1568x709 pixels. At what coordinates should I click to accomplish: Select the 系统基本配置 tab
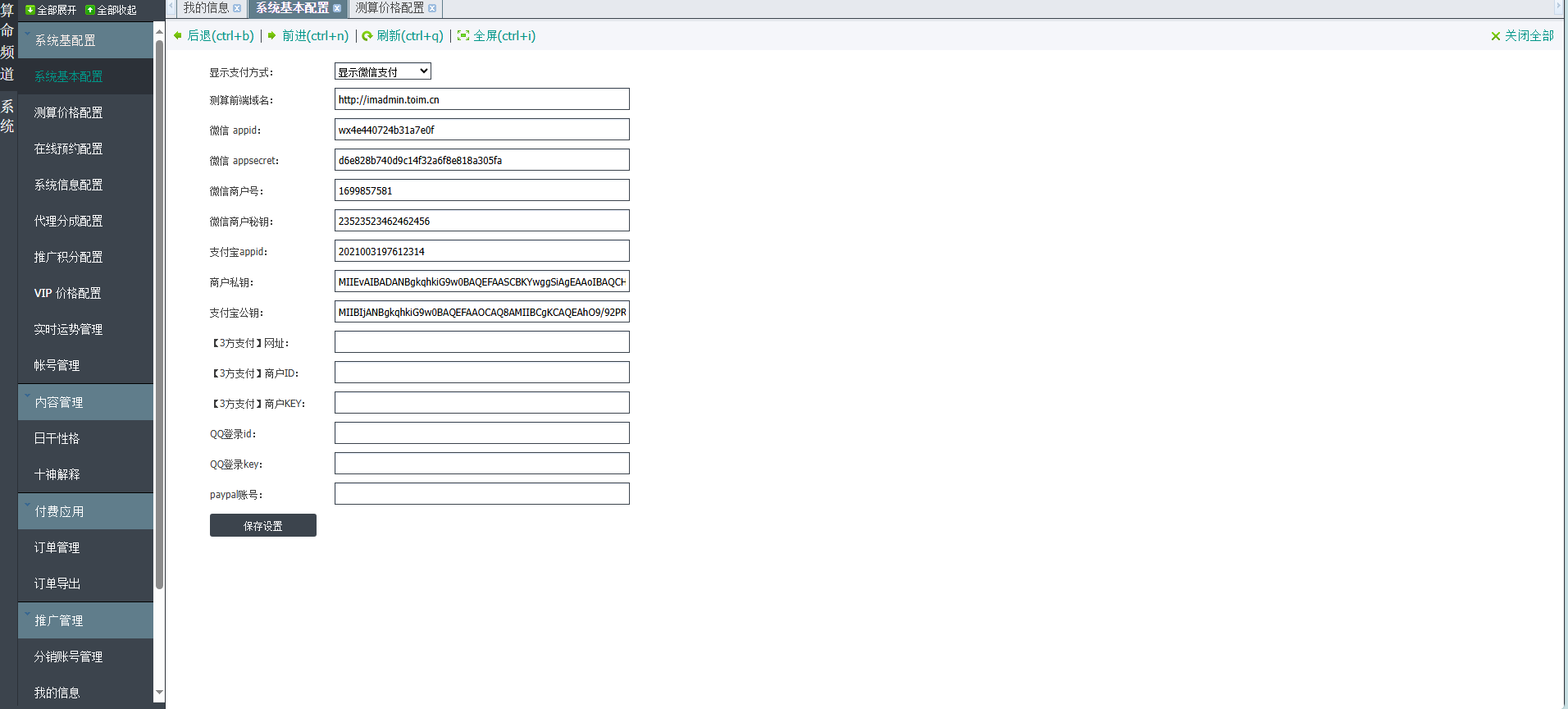(x=292, y=8)
